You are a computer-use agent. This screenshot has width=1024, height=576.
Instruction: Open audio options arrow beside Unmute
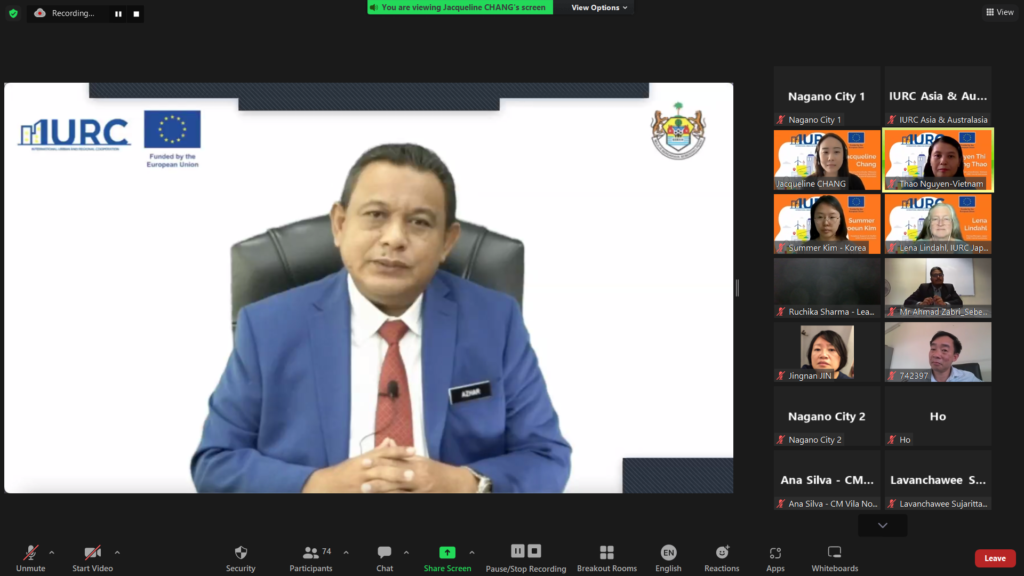pos(52,552)
